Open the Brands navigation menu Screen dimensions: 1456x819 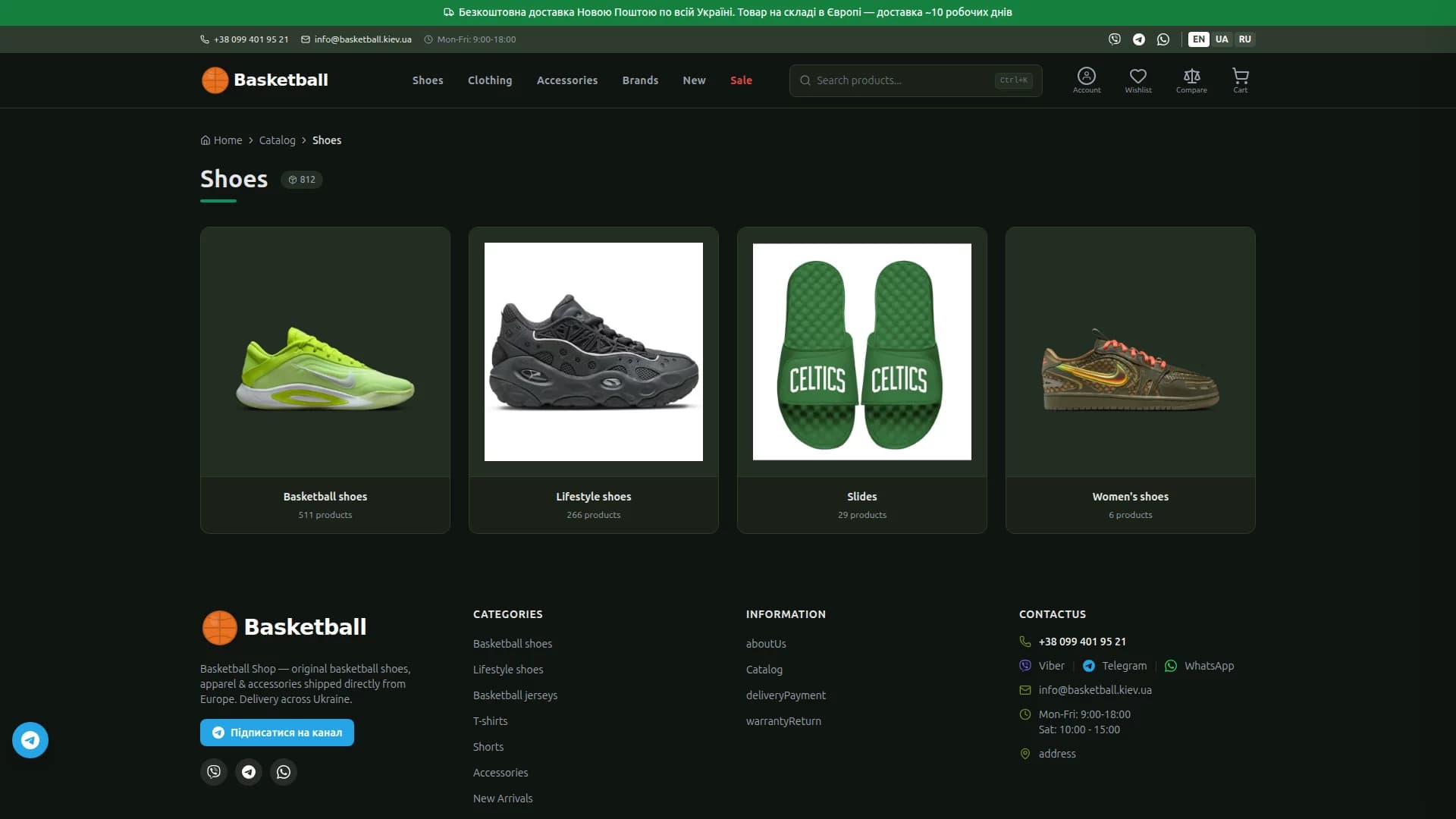[x=640, y=80]
